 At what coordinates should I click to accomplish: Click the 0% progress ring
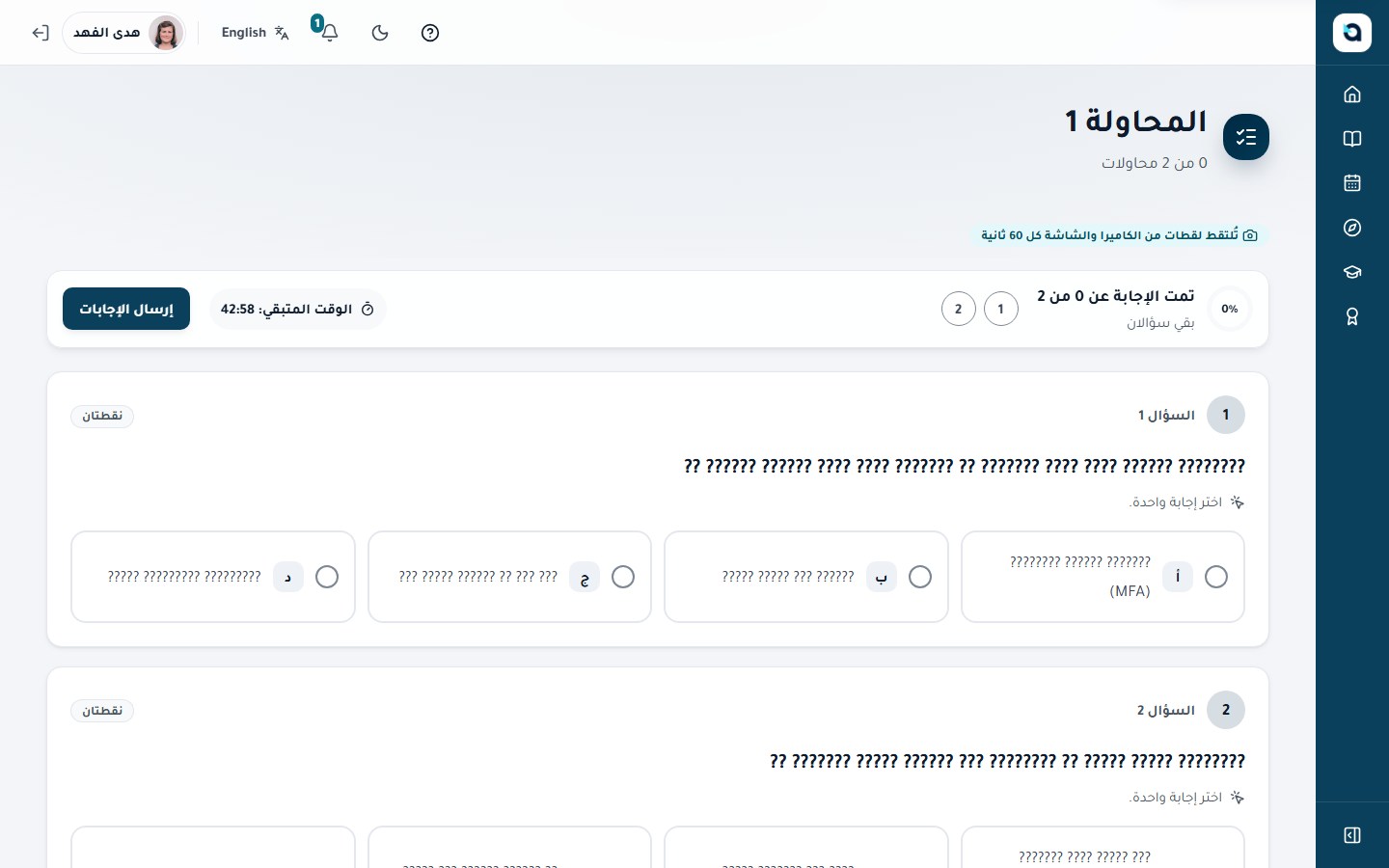click(1230, 309)
